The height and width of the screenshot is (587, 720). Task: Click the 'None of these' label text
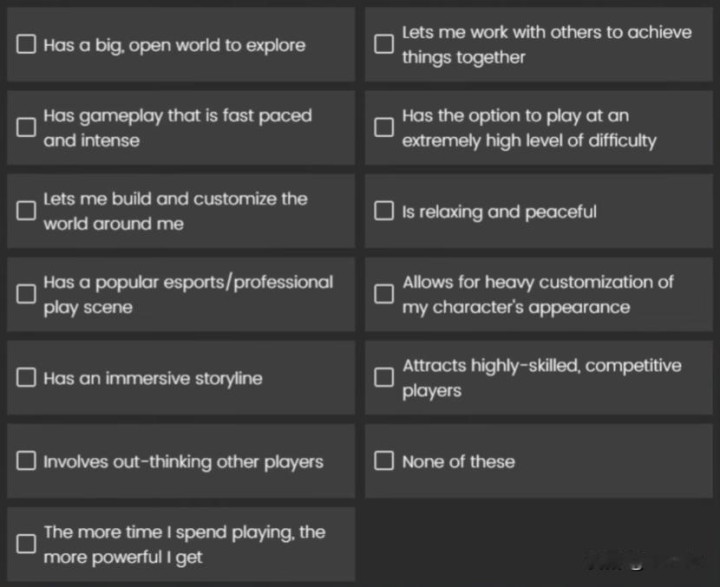pos(458,461)
